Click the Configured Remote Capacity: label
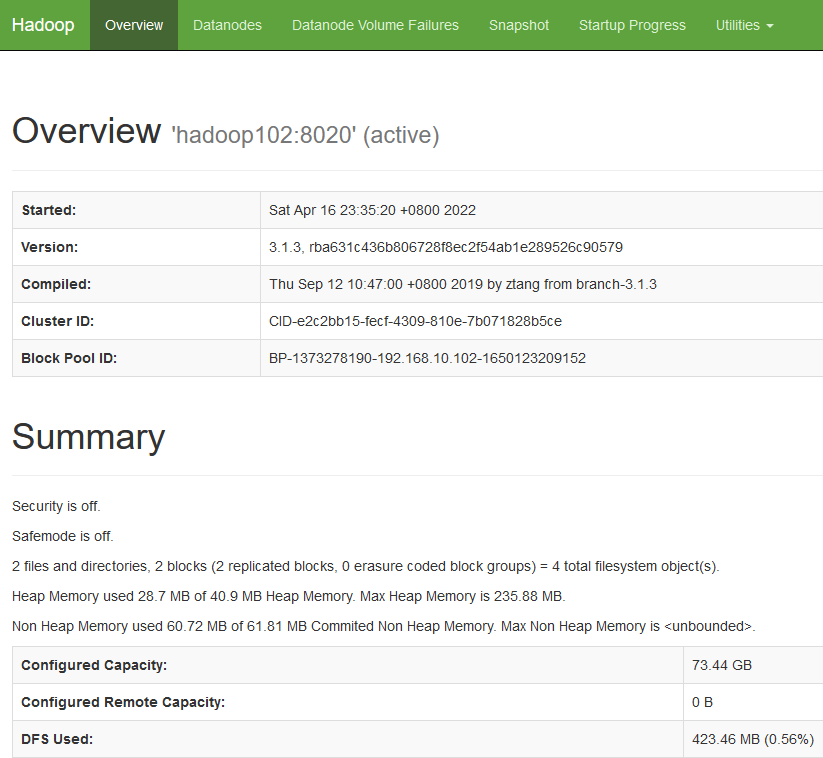This screenshot has height=758, width=823. (x=123, y=702)
